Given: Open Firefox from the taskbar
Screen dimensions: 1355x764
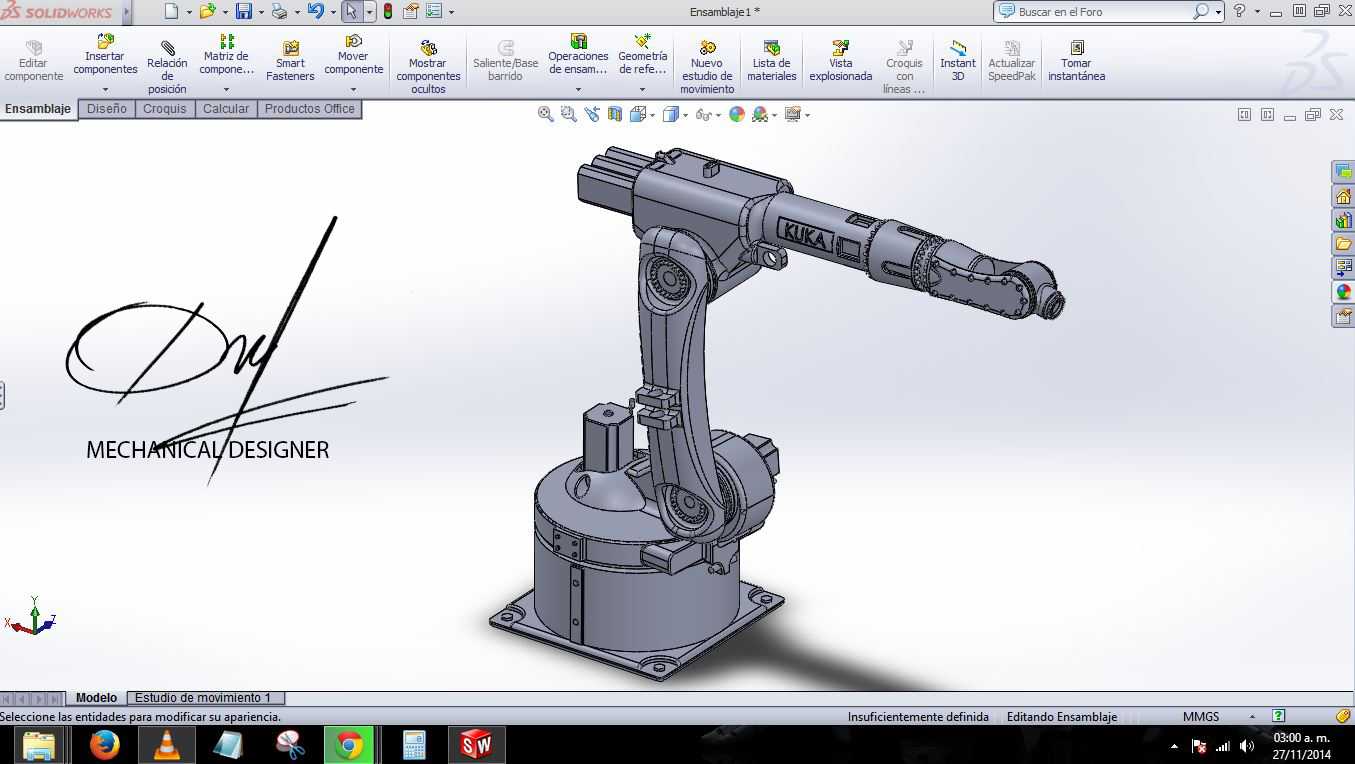Looking at the screenshot, I should (104, 745).
